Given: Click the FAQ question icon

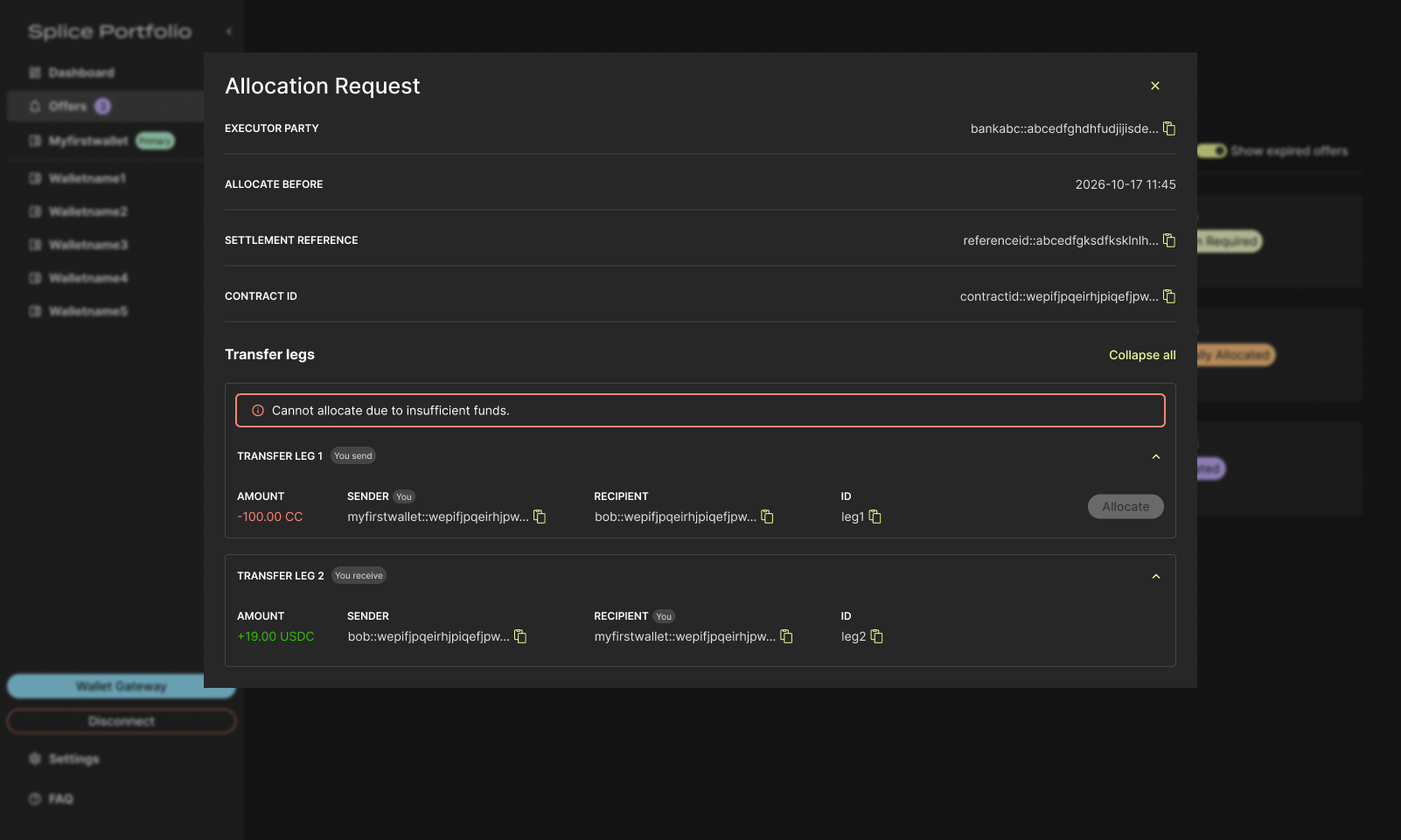Looking at the screenshot, I should (x=35, y=799).
